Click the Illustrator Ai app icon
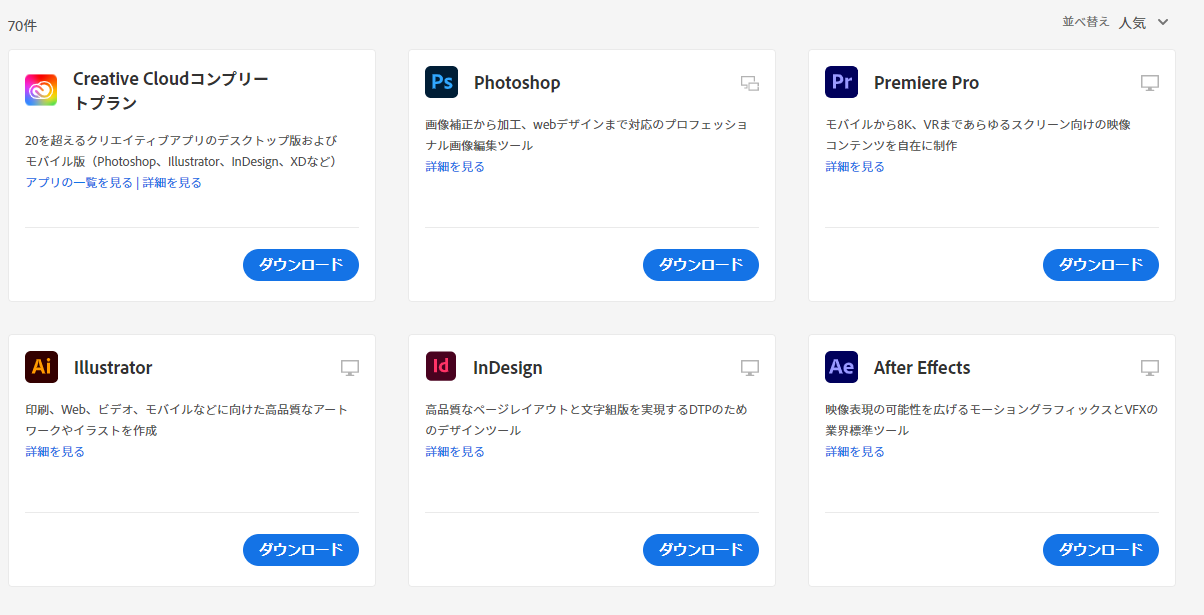The width and height of the screenshot is (1204, 615). point(41,367)
